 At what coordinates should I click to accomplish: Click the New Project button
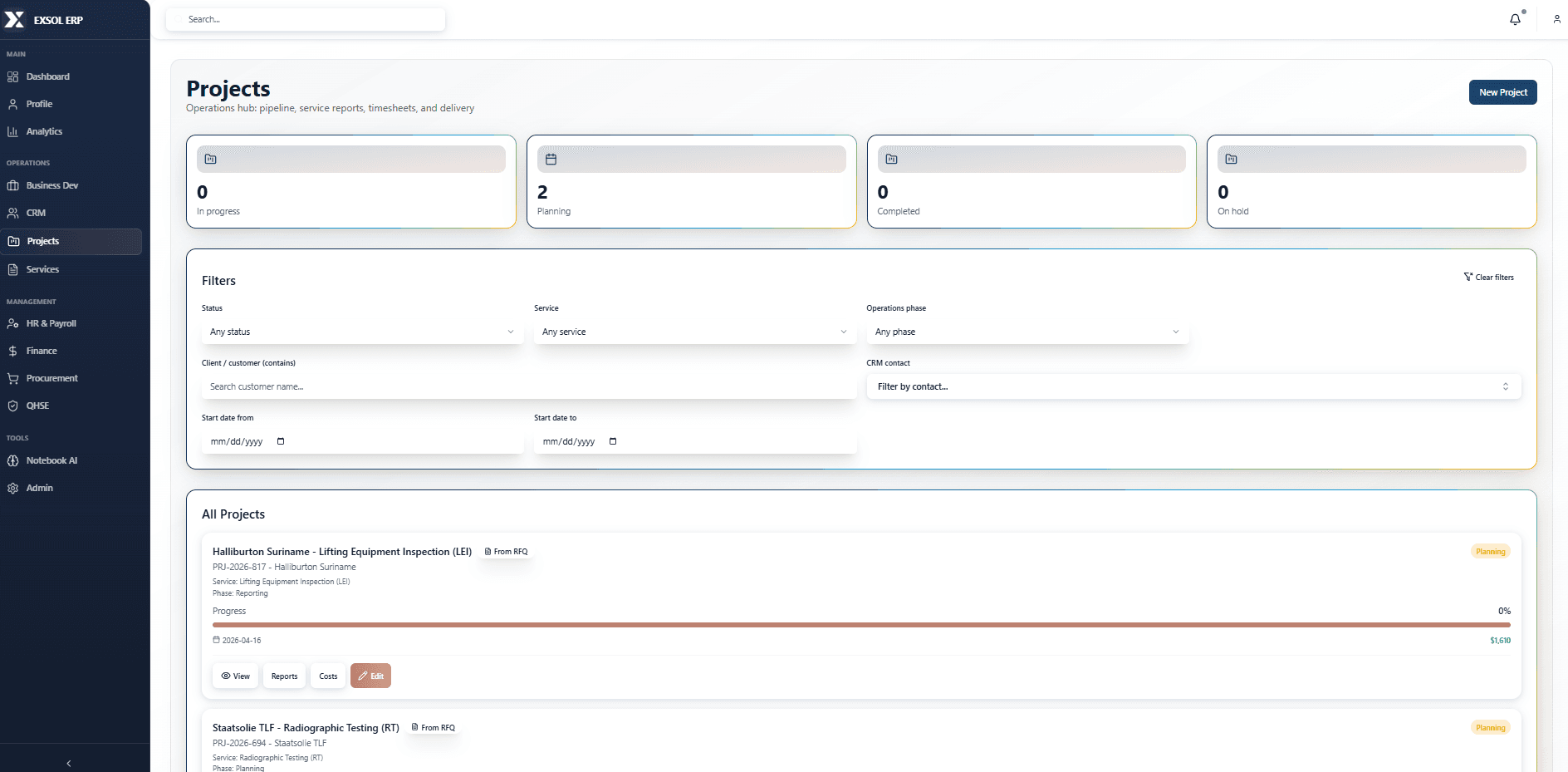point(1502,92)
